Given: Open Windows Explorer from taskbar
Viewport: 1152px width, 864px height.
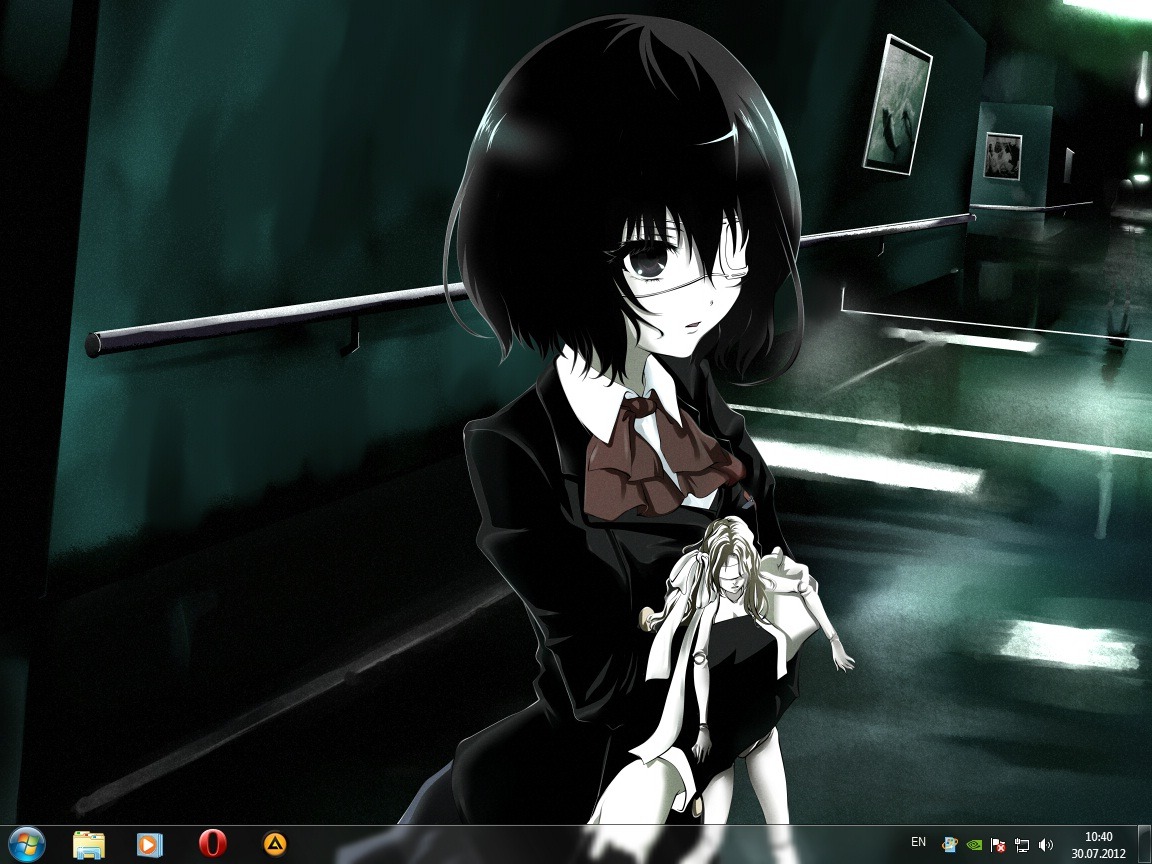Looking at the screenshot, I should tap(89, 845).
